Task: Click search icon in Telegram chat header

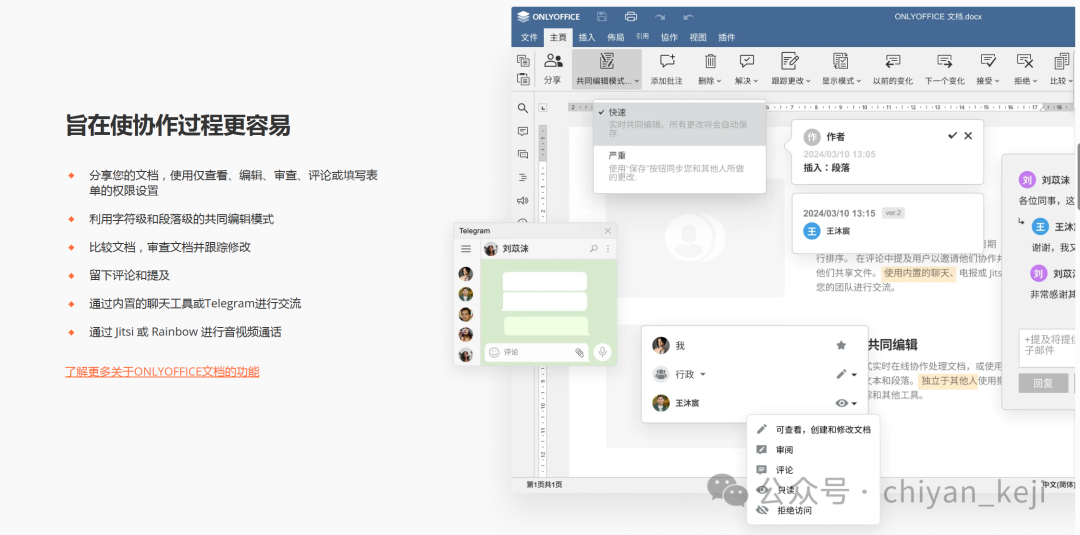Action: [594, 249]
